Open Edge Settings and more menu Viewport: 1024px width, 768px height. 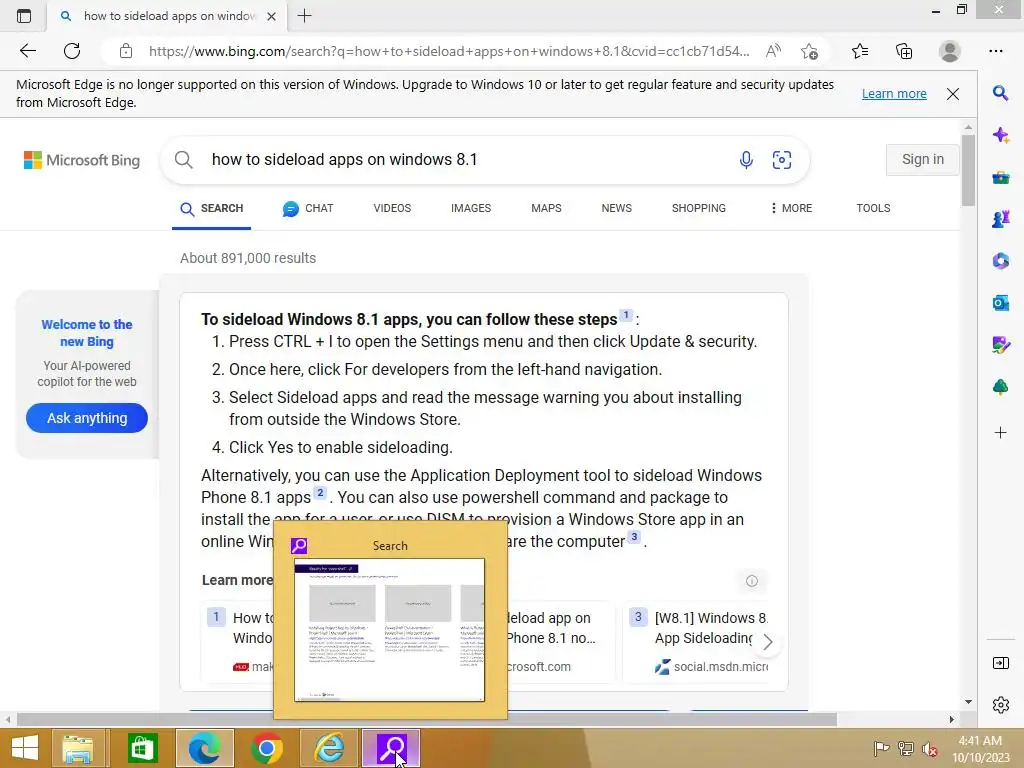(x=995, y=51)
